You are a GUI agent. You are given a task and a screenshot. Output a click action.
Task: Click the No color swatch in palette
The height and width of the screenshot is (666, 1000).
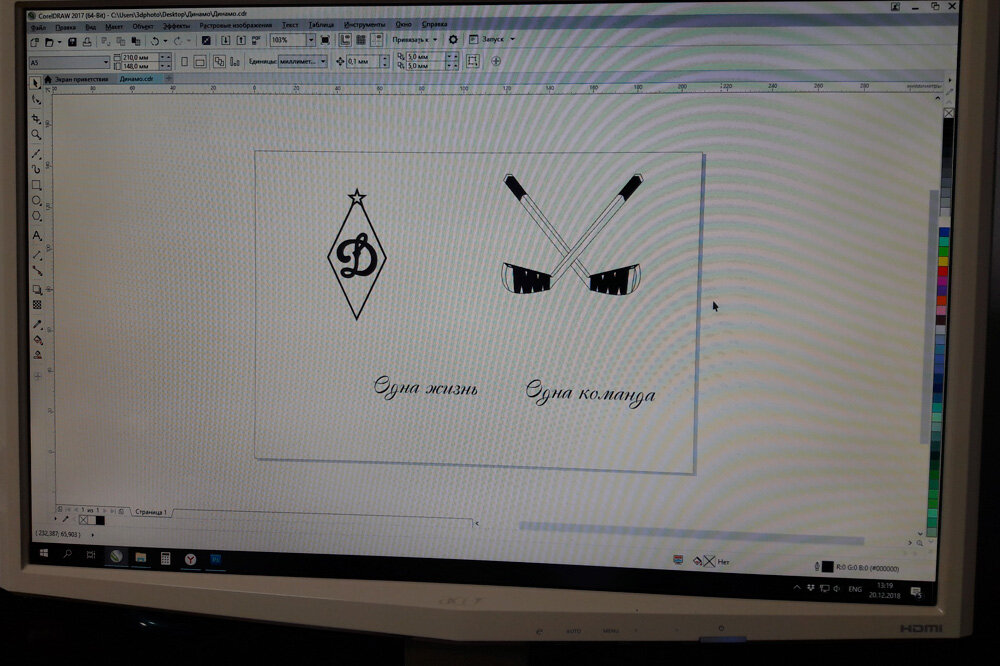click(948, 113)
